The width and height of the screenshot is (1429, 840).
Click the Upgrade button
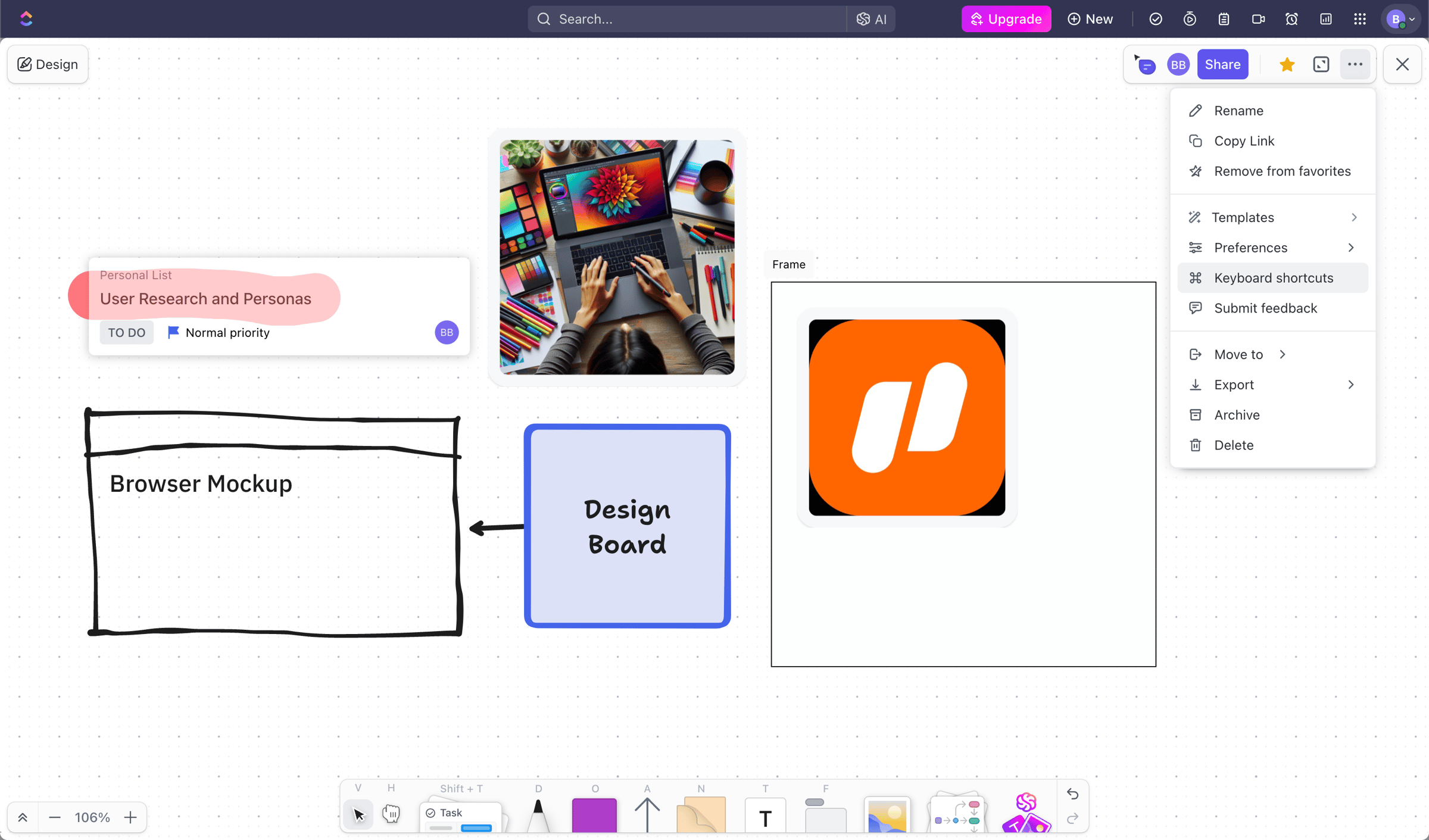tap(1006, 19)
